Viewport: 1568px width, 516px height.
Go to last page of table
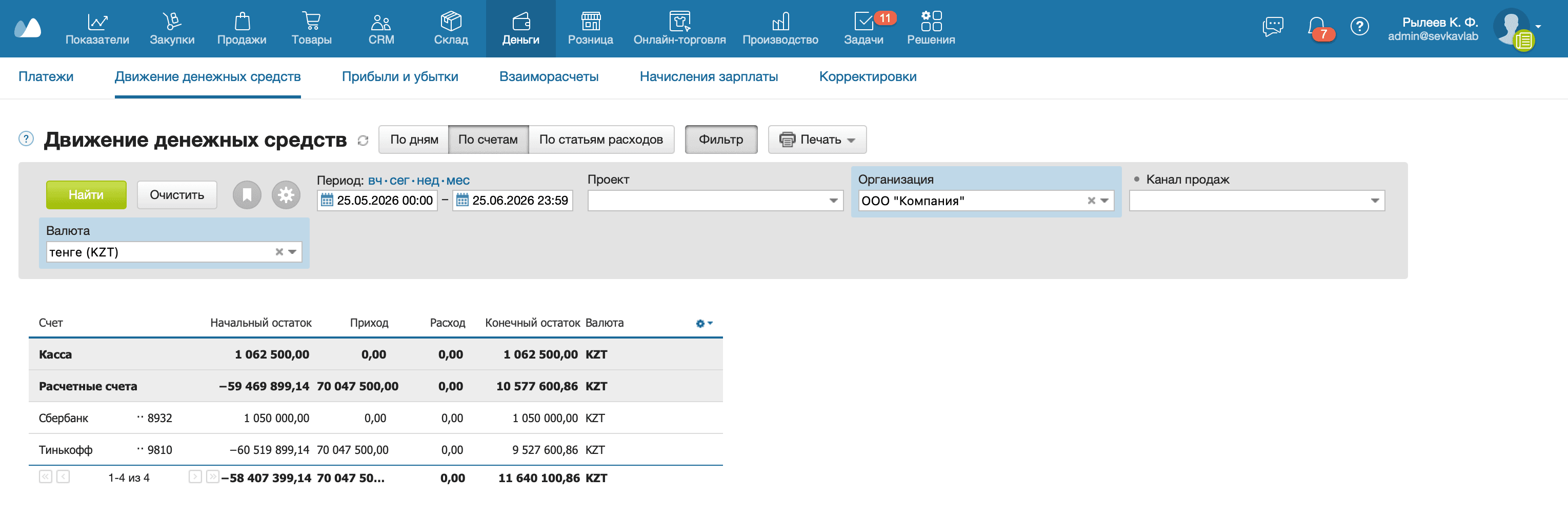[212, 477]
